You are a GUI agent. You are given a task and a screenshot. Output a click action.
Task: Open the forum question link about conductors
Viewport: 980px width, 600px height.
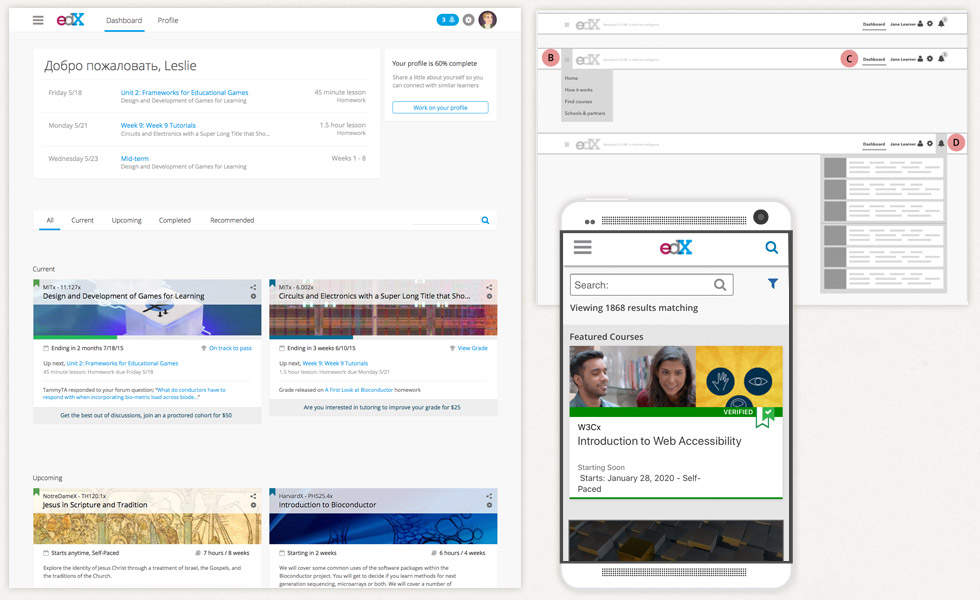(134, 393)
